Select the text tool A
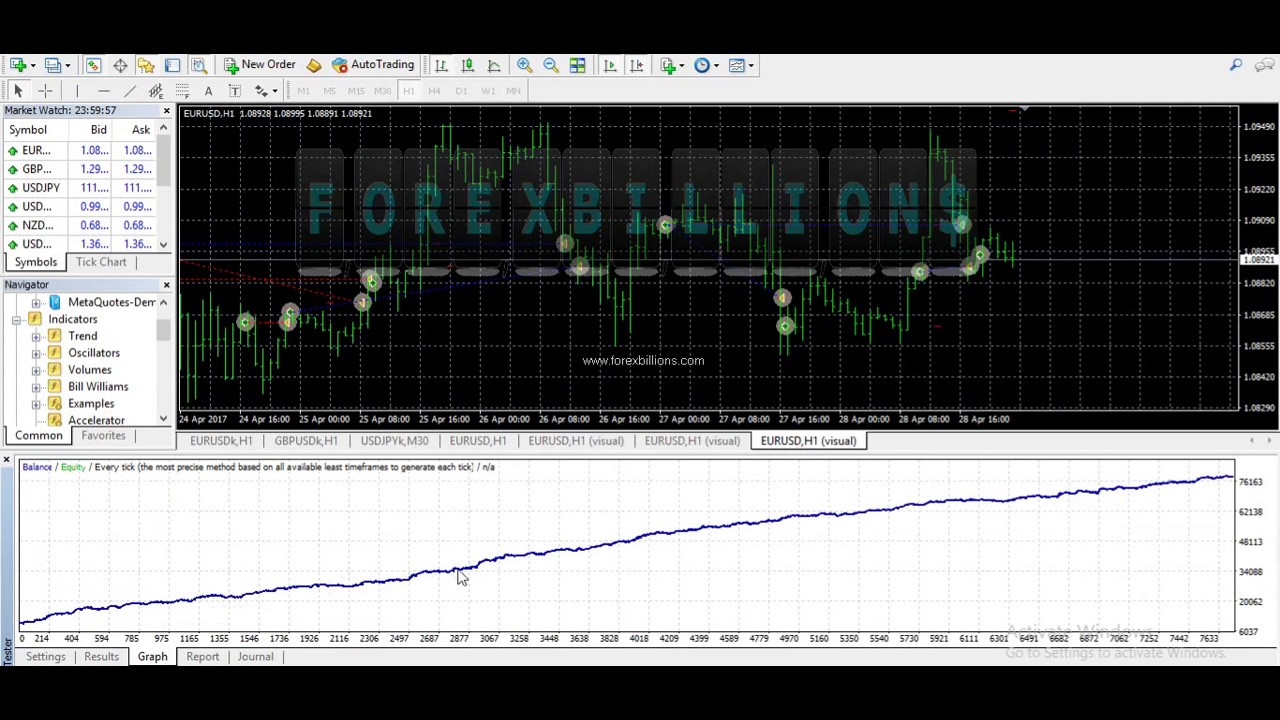The width and height of the screenshot is (1280, 720). [208, 91]
